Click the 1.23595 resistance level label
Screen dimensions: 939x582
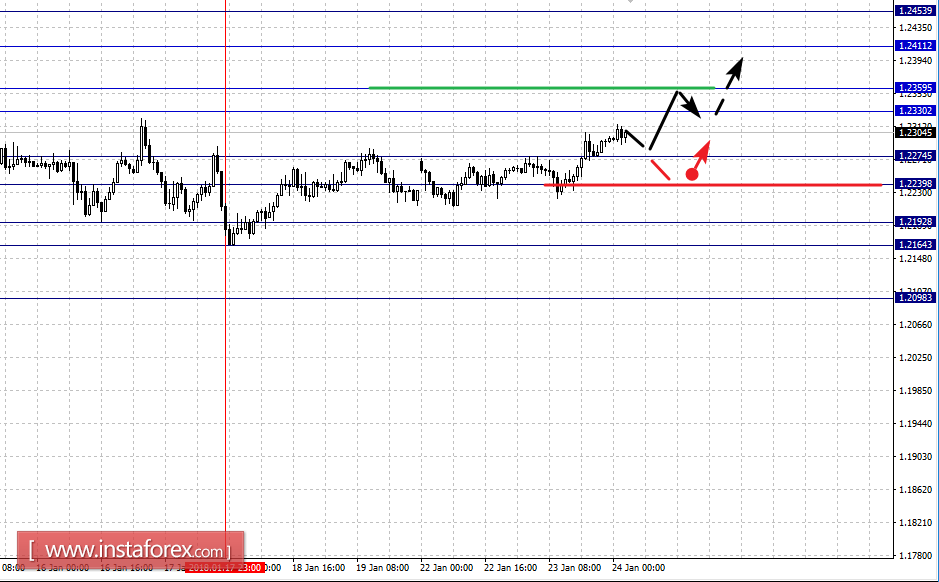pyautogui.click(x=915, y=88)
